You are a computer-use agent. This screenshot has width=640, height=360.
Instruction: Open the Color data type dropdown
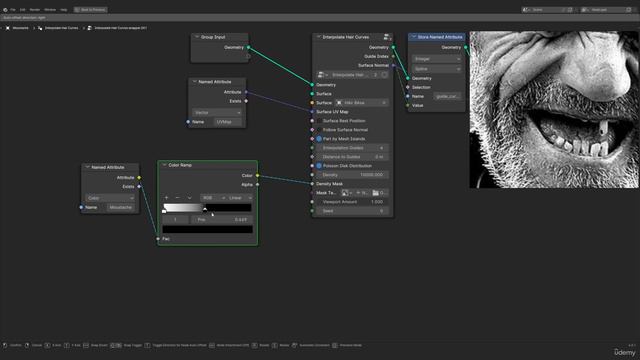[x=110, y=198]
